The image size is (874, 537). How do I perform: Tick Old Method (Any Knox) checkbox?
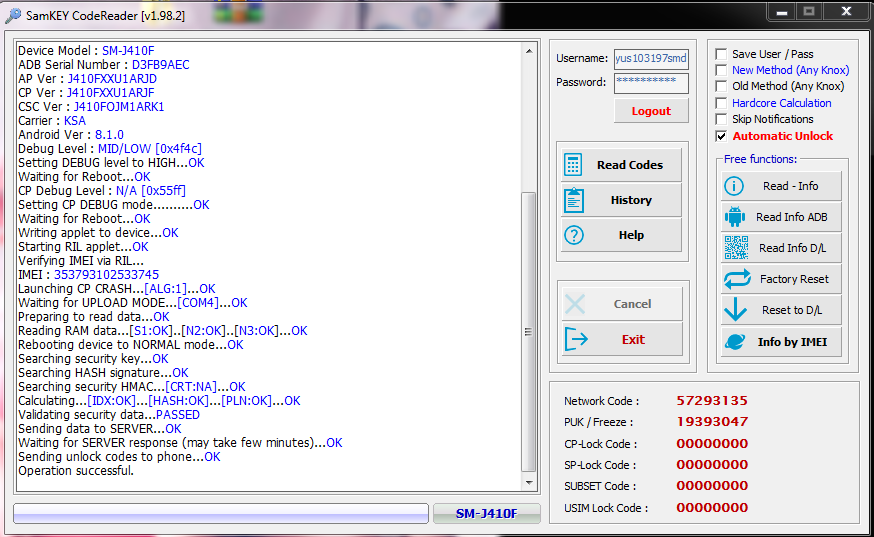(721, 86)
